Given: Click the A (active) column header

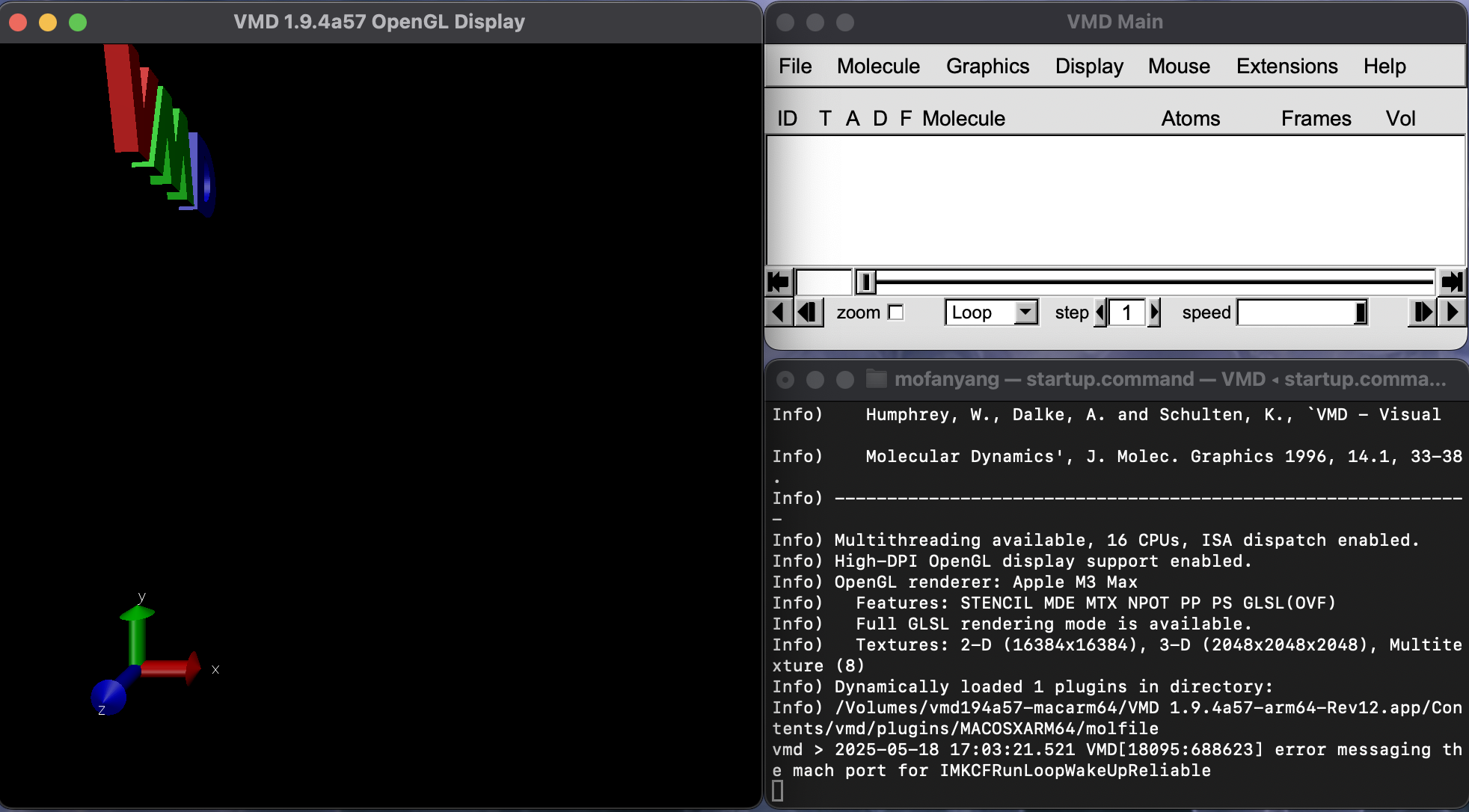Looking at the screenshot, I should point(853,118).
